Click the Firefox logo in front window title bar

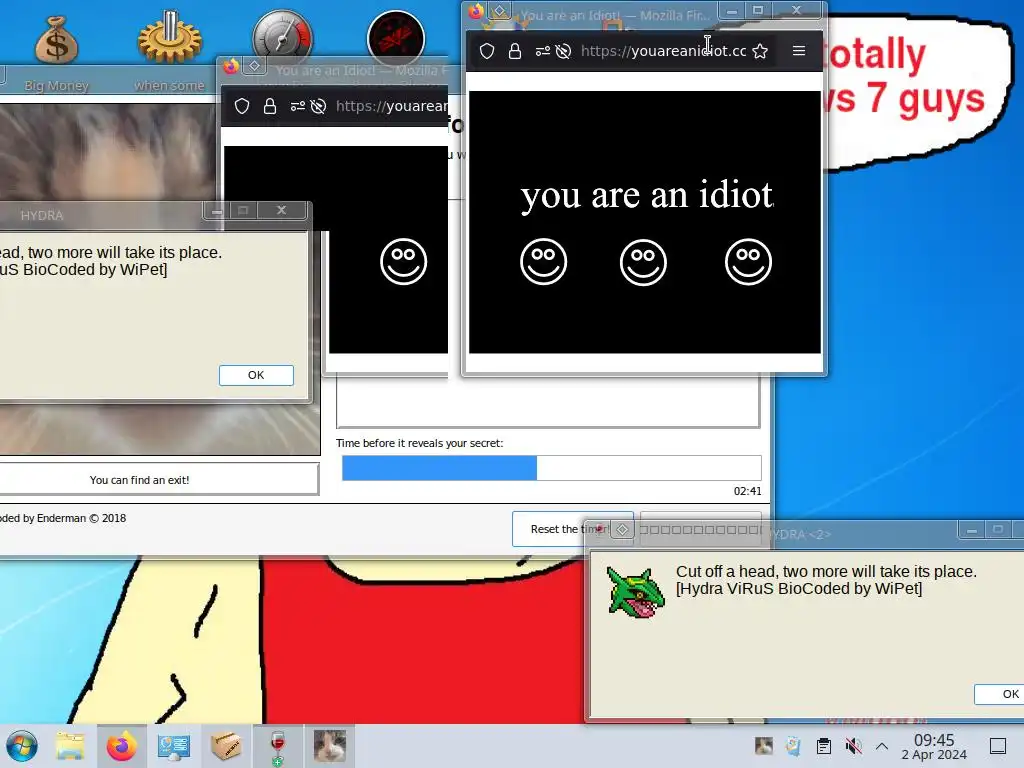pos(476,10)
